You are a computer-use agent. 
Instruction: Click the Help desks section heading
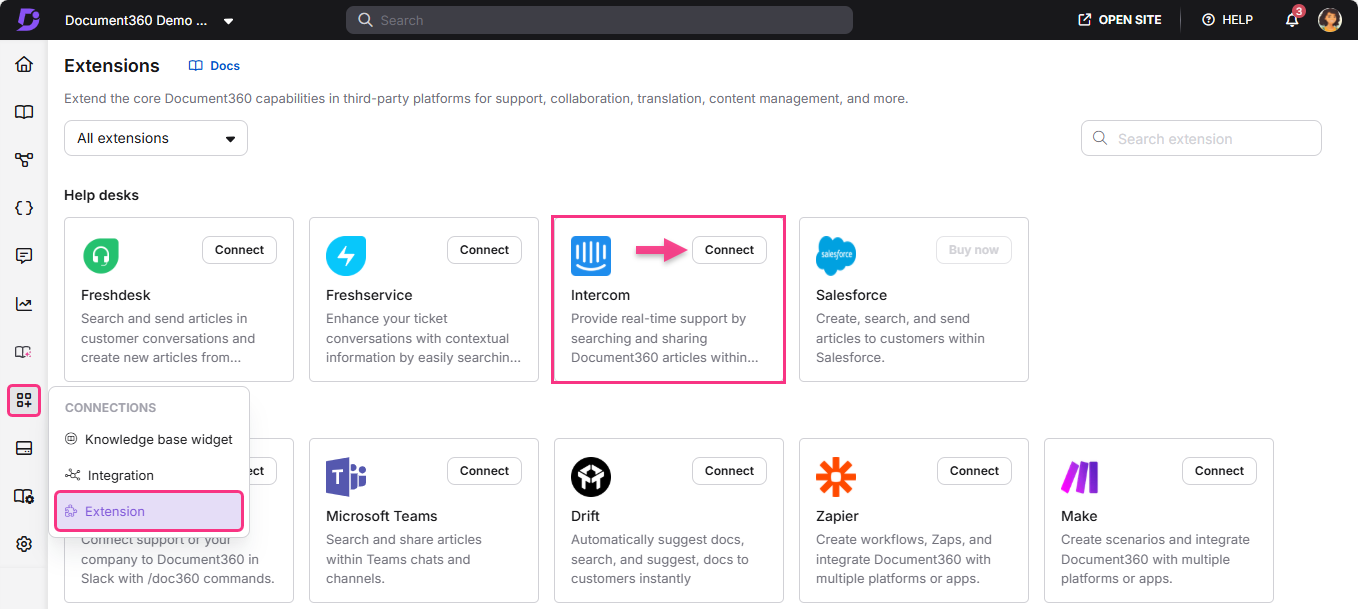point(101,195)
